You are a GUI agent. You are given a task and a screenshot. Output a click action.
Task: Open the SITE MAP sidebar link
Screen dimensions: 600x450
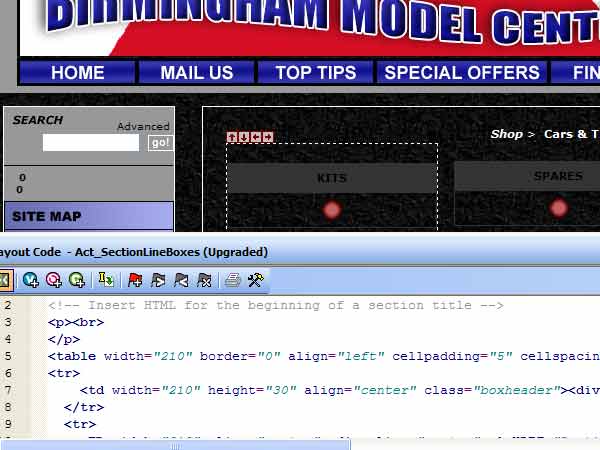tap(47, 216)
